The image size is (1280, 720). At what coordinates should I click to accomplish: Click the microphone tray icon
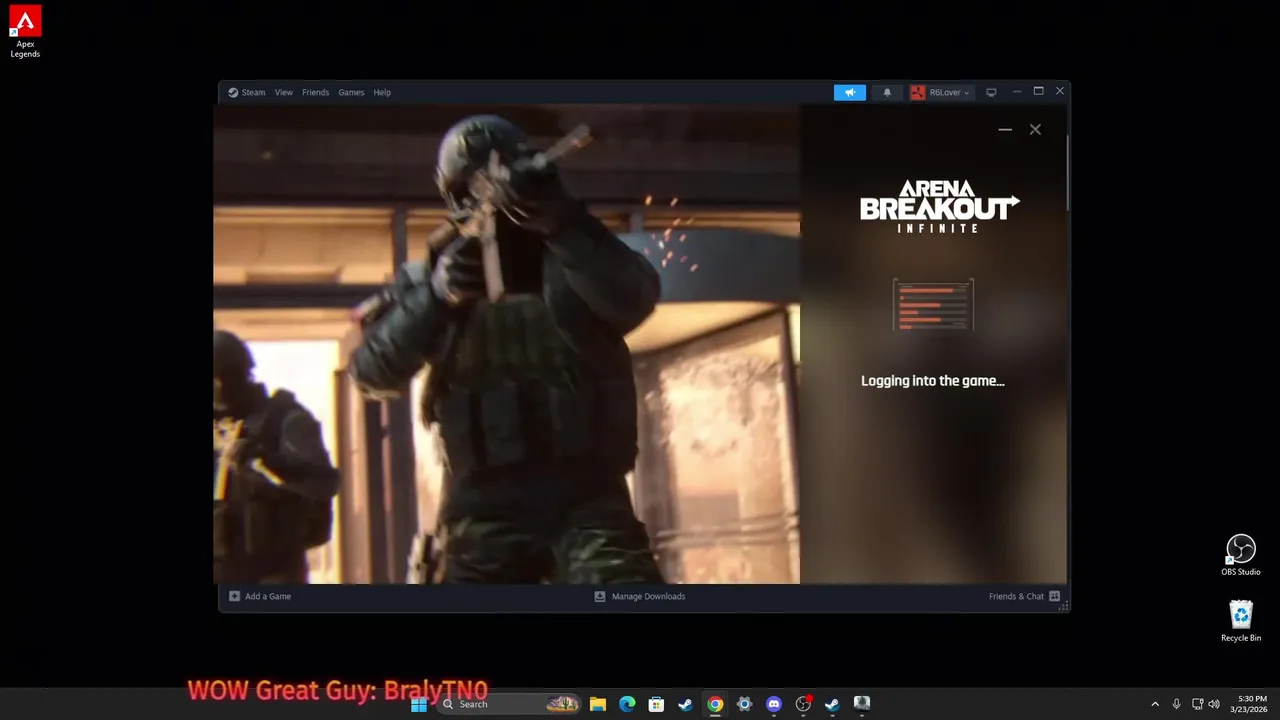point(1177,704)
